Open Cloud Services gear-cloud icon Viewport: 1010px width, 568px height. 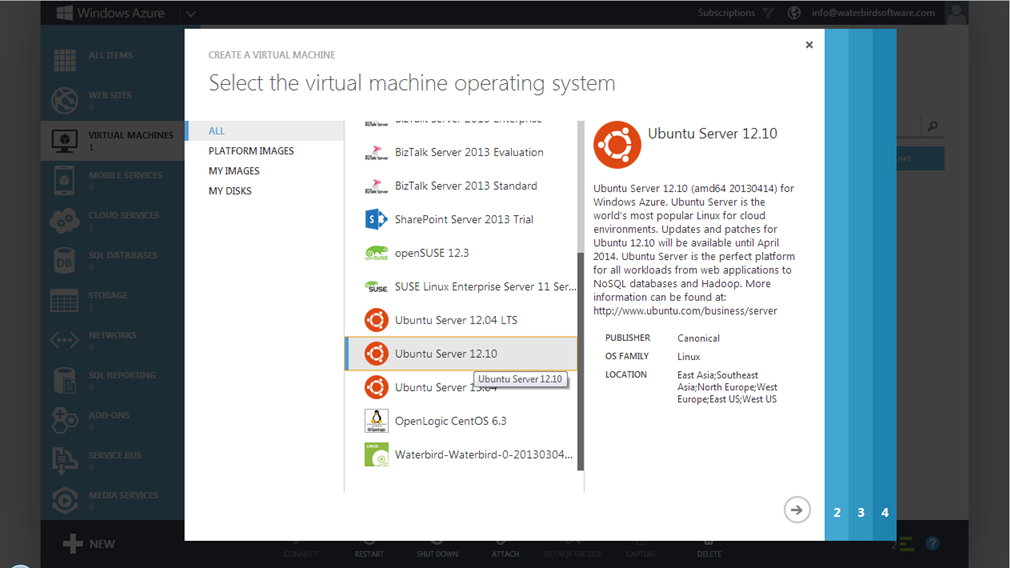click(x=64, y=221)
